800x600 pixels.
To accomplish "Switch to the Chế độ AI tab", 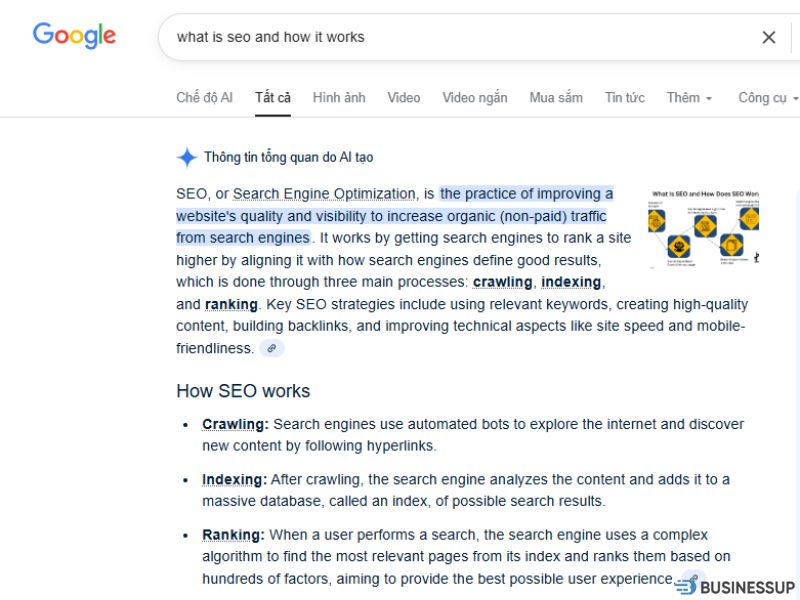I will point(204,97).
